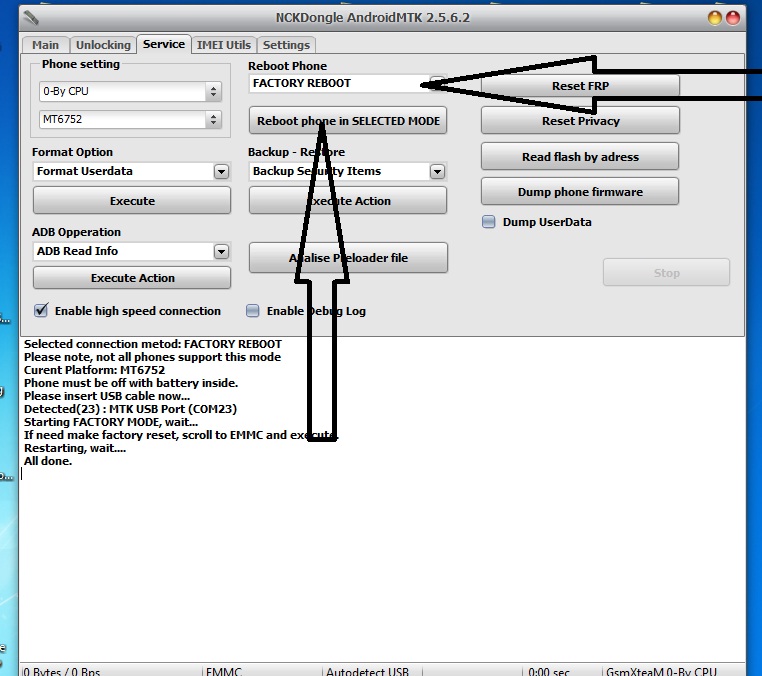Click Dump phone firmware button
Viewport: 762px width, 676px height.
pyautogui.click(x=580, y=191)
